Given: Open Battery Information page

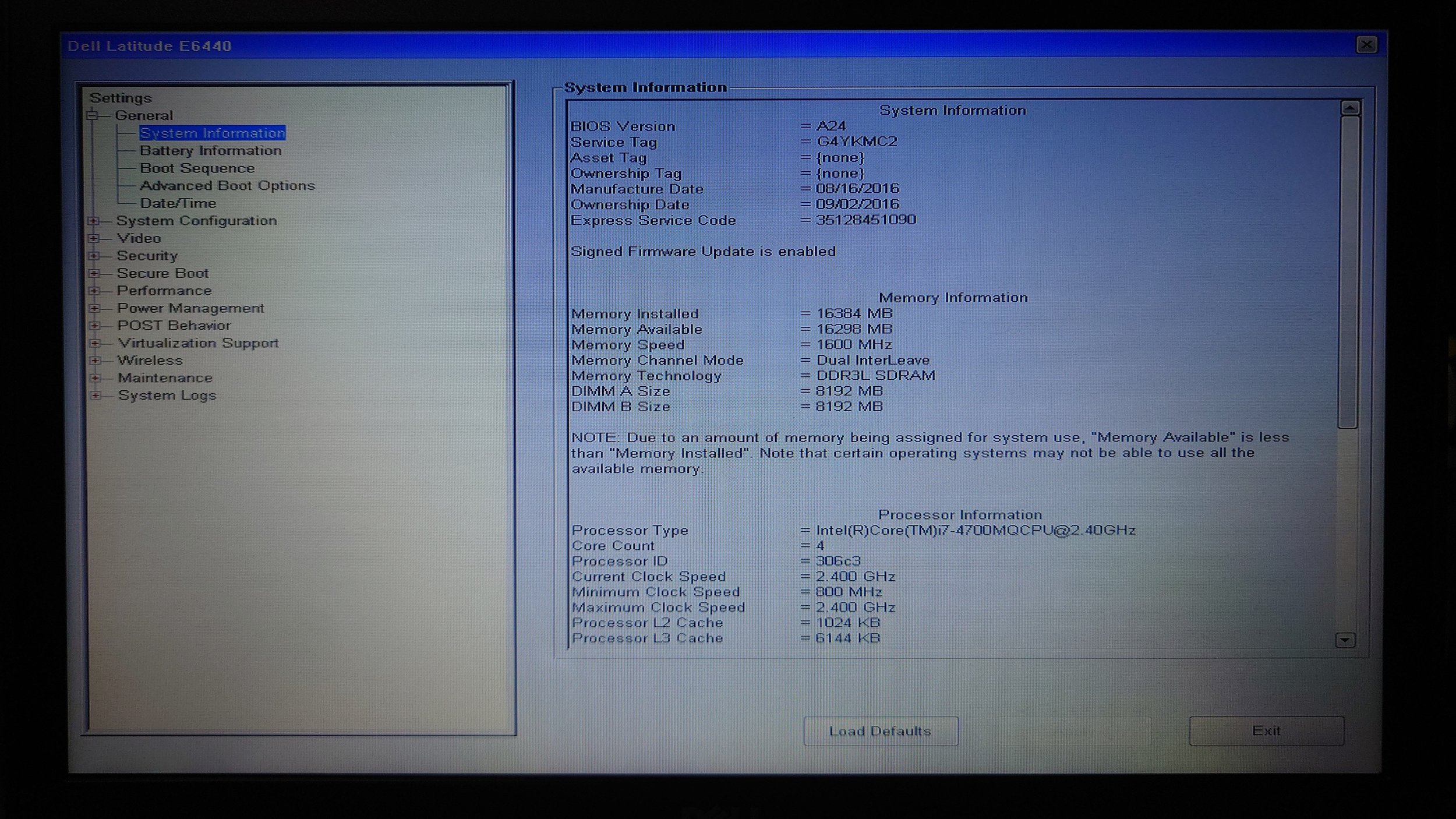Looking at the screenshot, I should tap(211, 151).
